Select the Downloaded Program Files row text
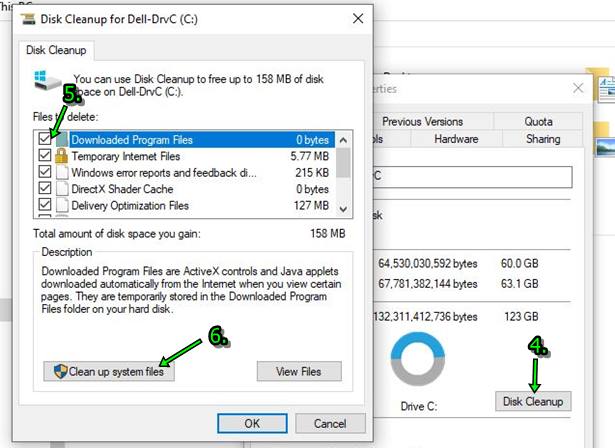The image size is (615, 448). (x=132, y=140)
